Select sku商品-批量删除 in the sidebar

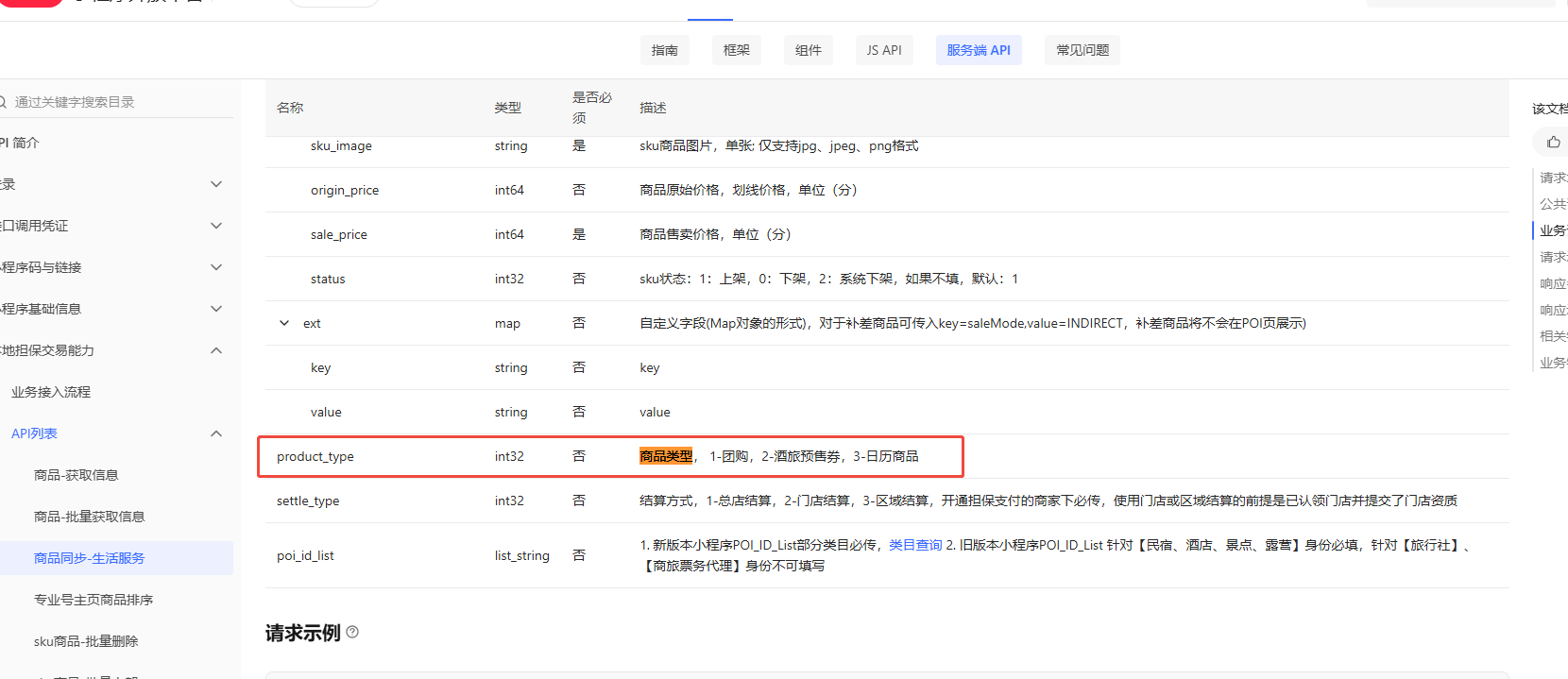[85, 641]
